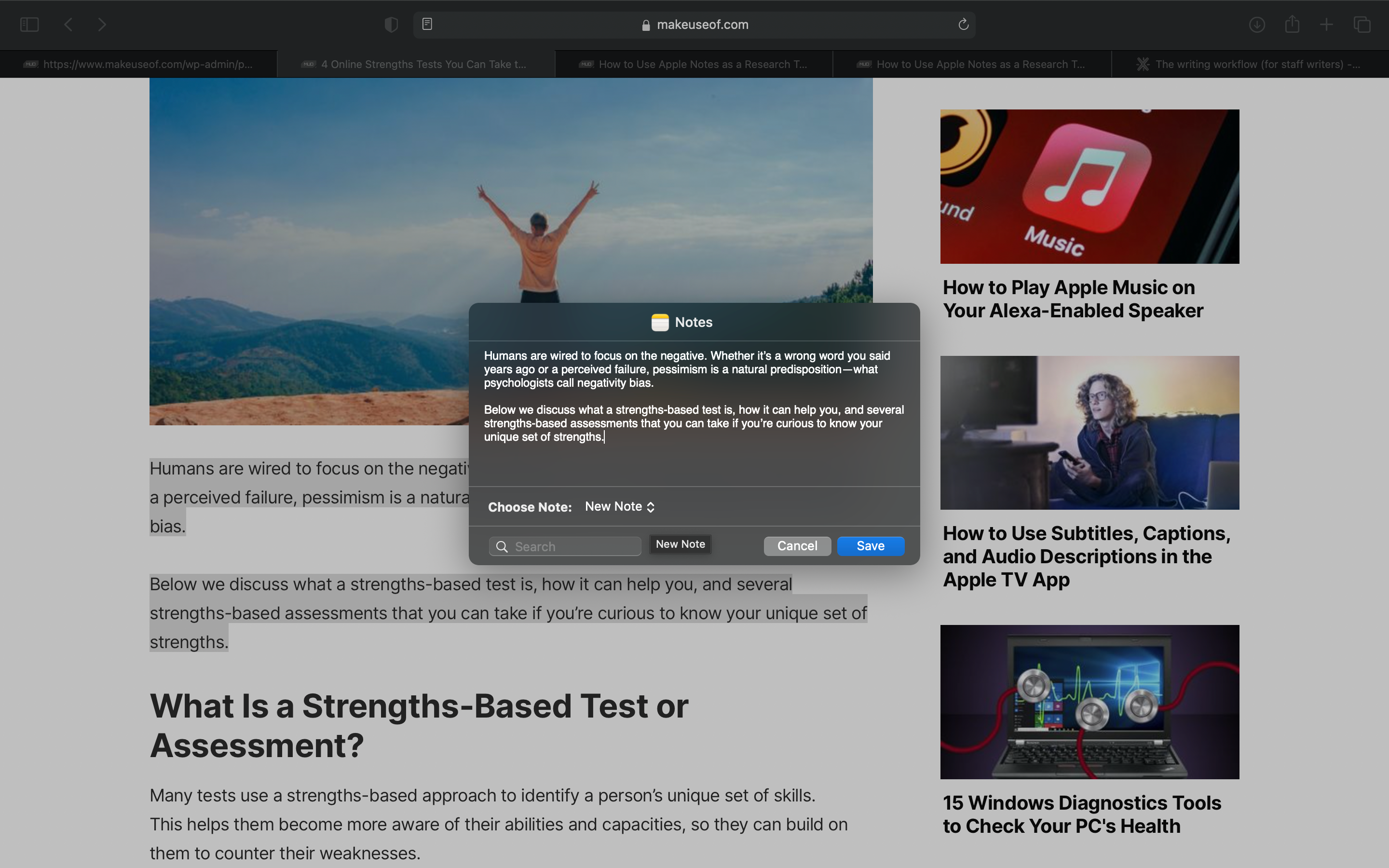
Task: Open the 15 Windows Diagnostics Tools article
Action: pos(1081,814)
